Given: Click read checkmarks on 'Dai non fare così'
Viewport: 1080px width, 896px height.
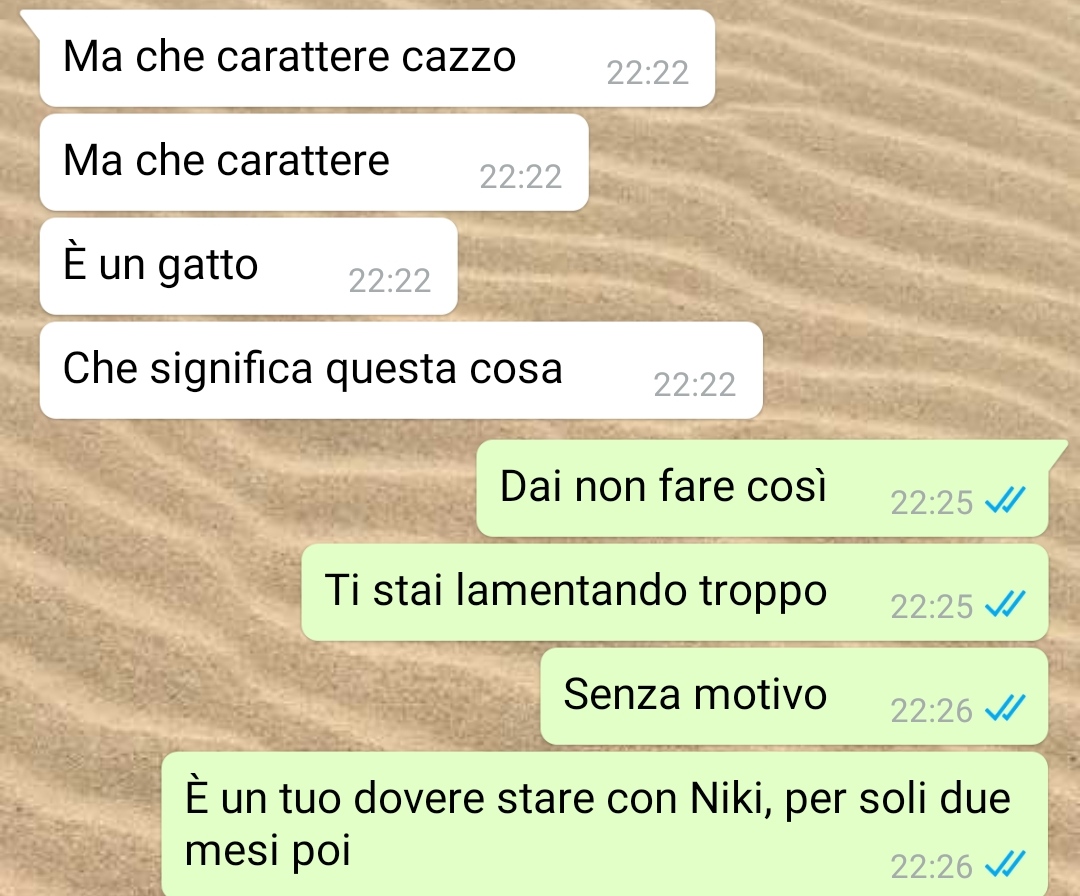Looking at the screenshot, I should pyautogui.click(x=1006, y=501).
